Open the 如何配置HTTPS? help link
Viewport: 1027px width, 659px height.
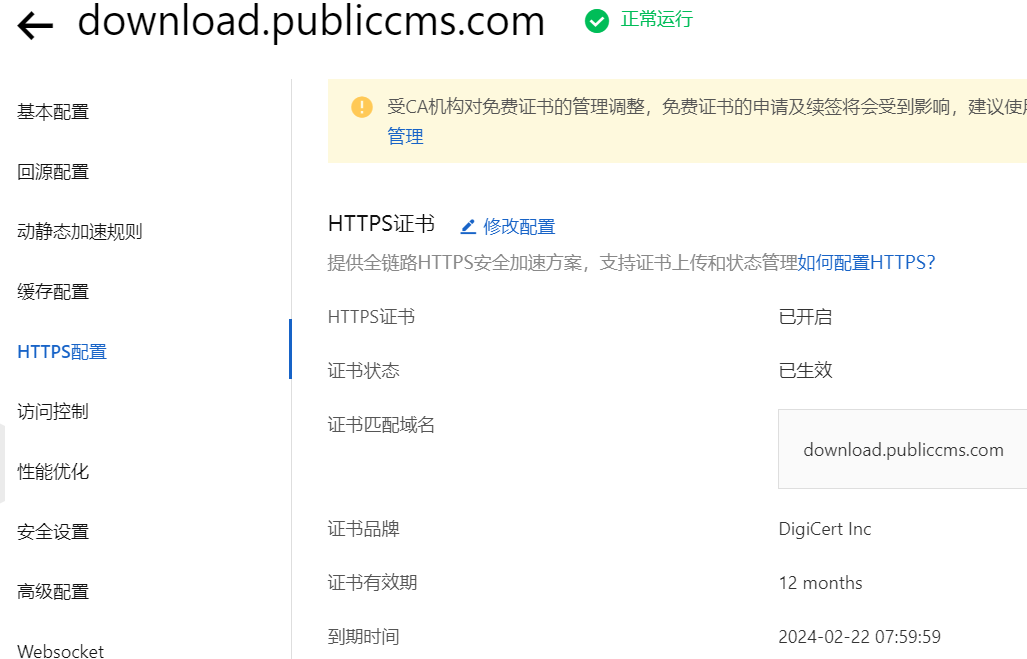click(866, 263)
